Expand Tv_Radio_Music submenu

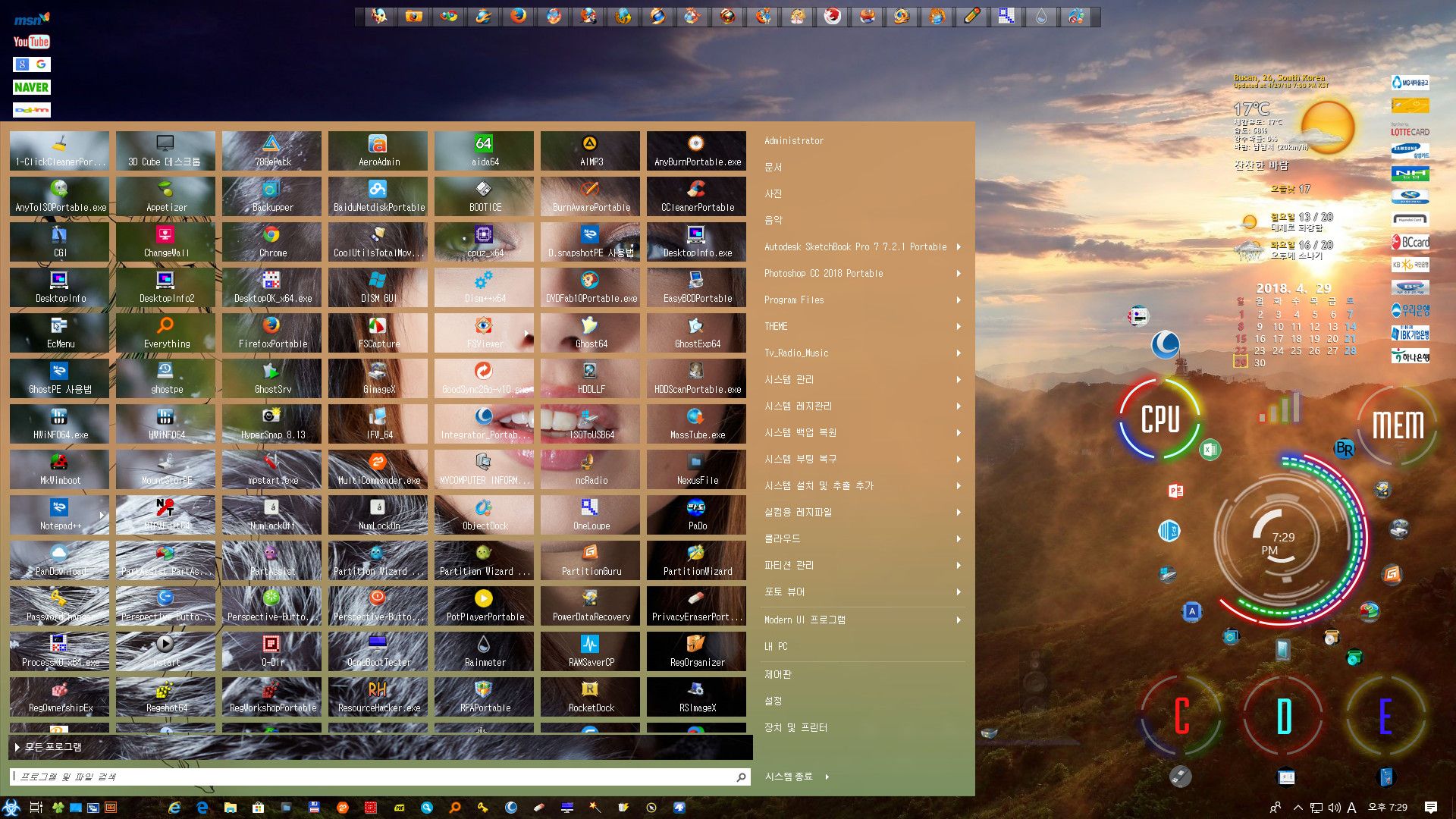(x=863, y=353)
